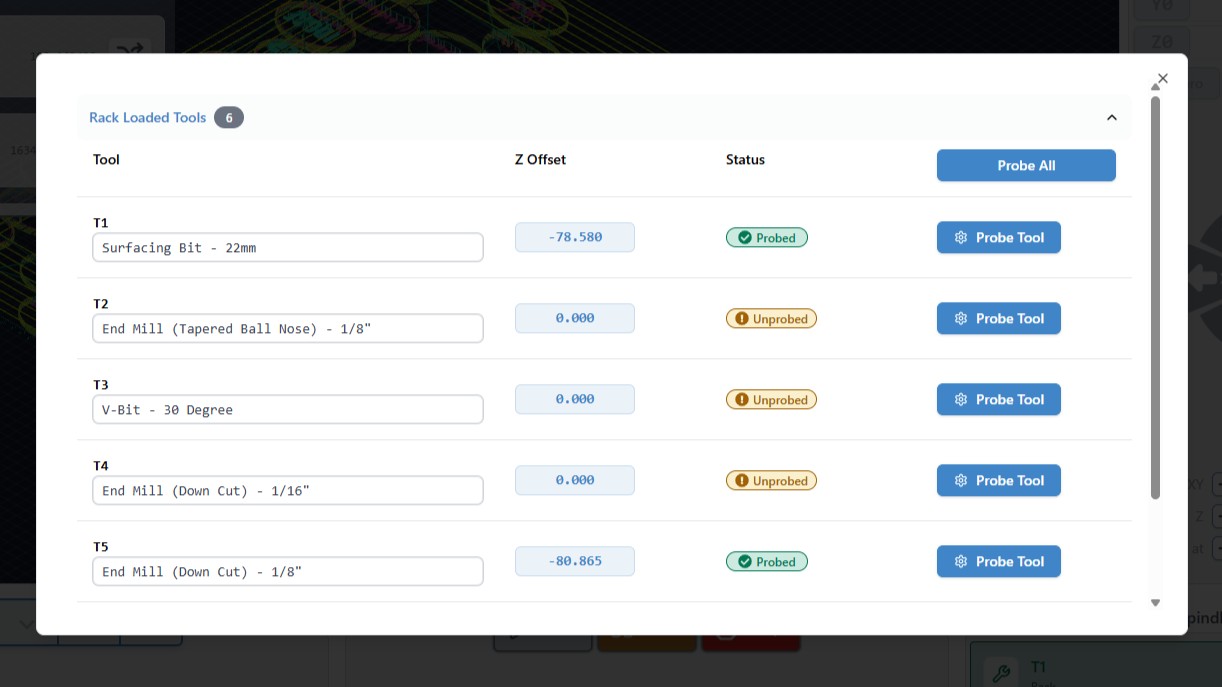
Task: Edit the T1 tool name field
Action: [287, 248]
